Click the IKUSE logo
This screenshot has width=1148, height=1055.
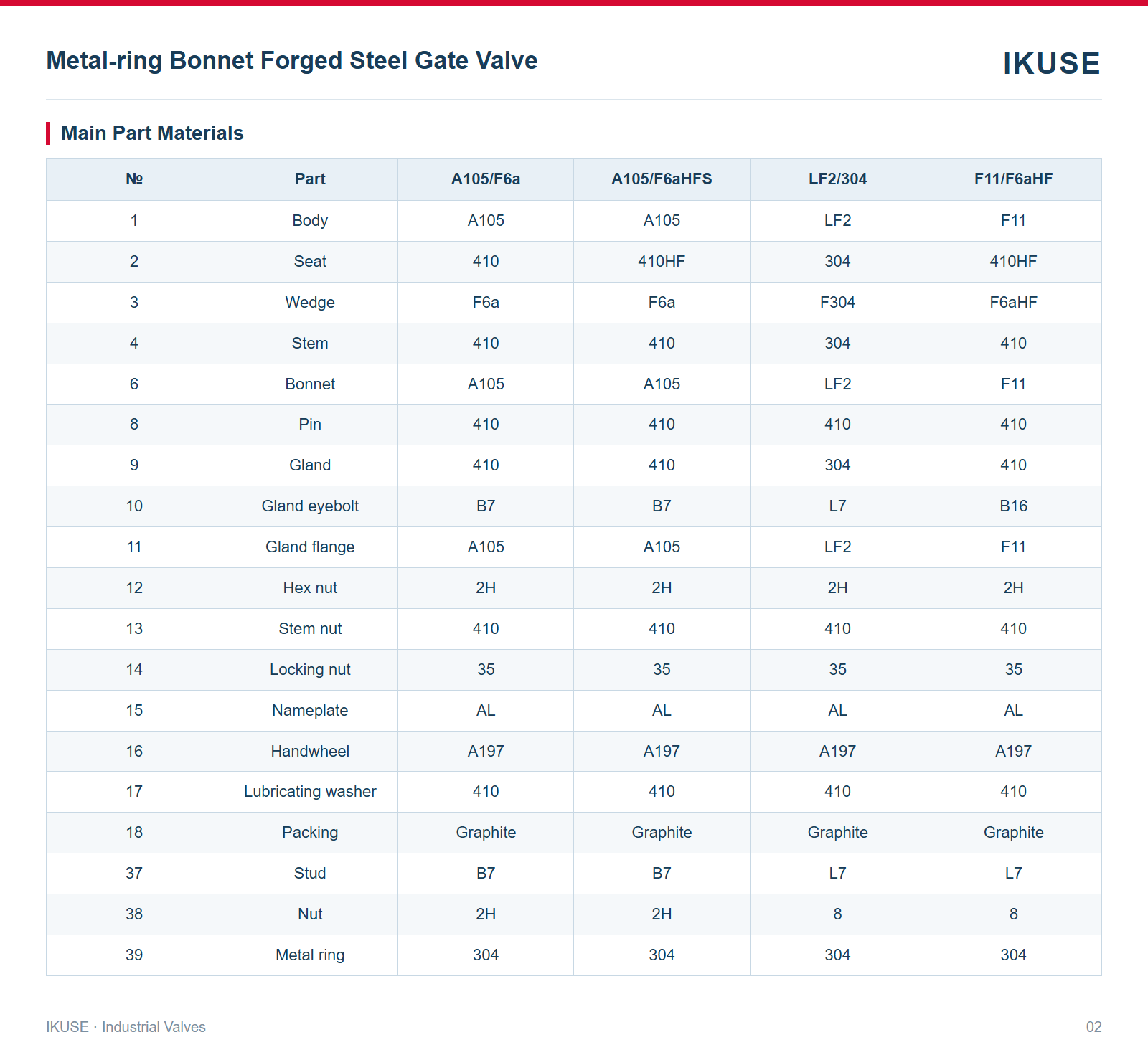point(1051,63)
